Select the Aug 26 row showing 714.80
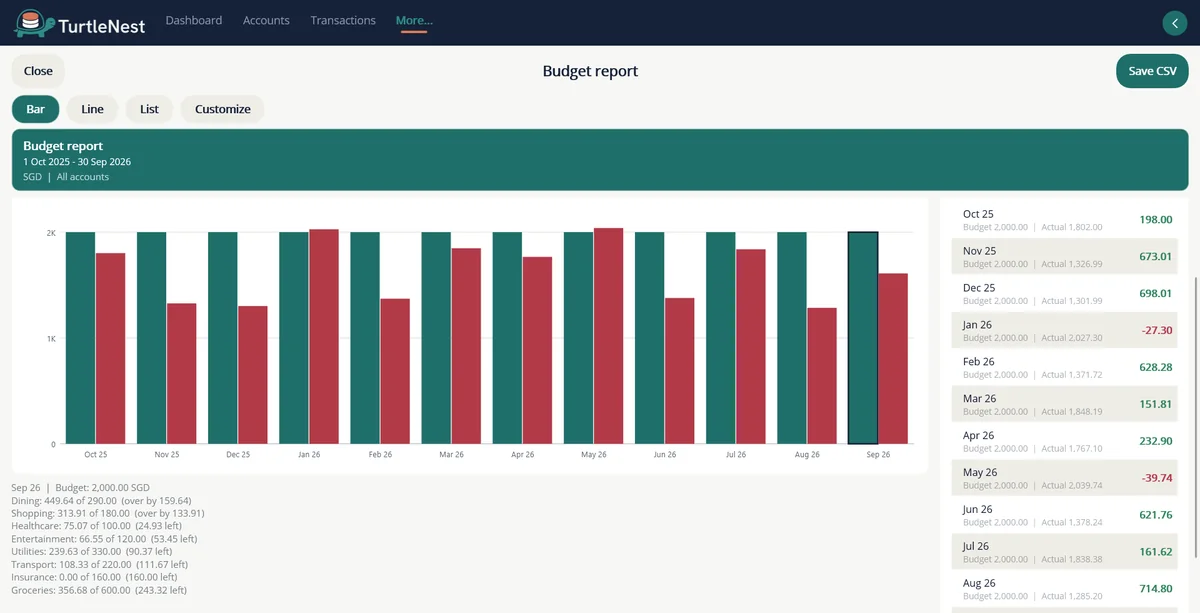Viewport: 1200px width, 613px height. [x=1066, y=589]
